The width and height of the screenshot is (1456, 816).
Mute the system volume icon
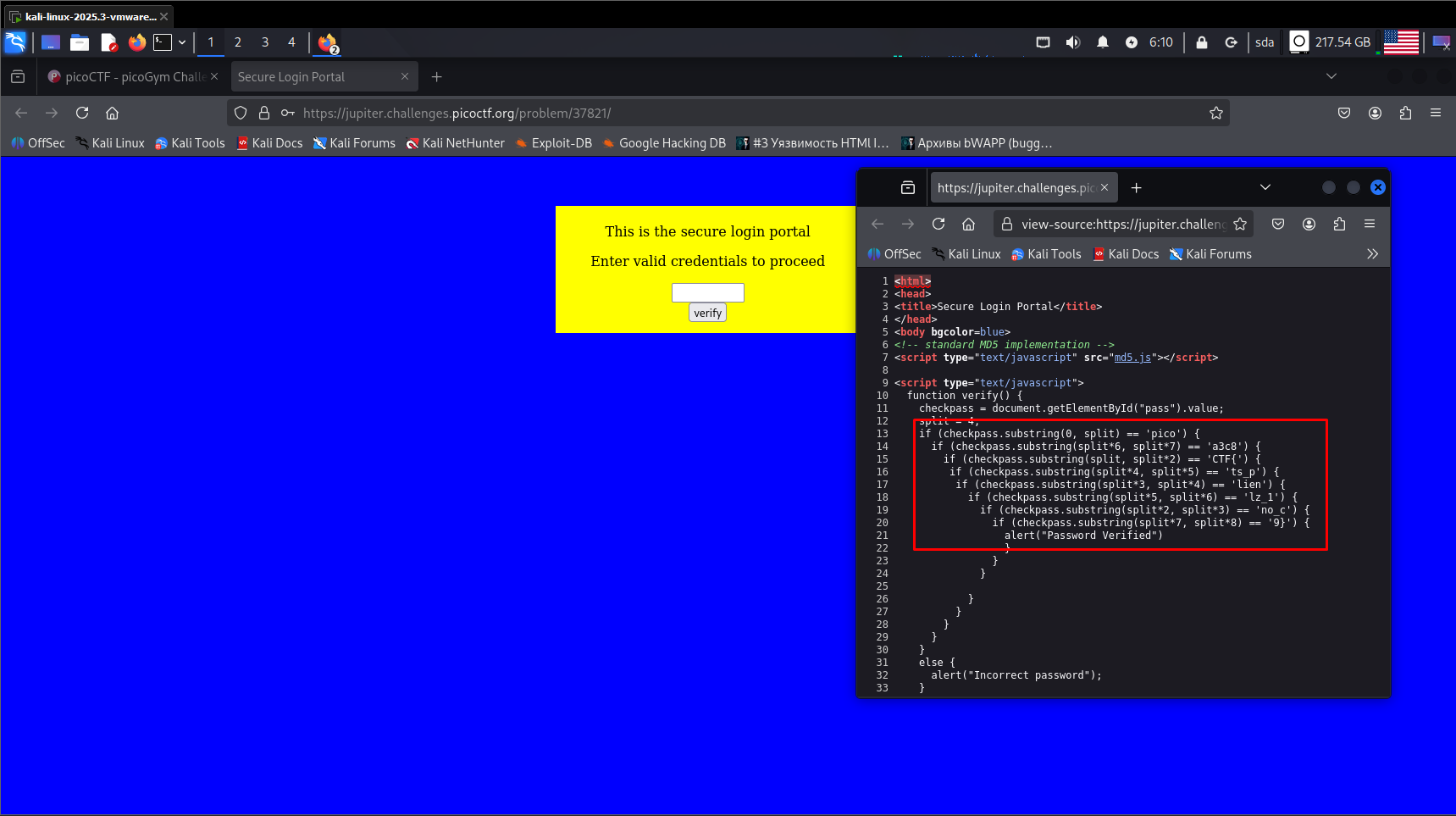tap(1072, 42)
